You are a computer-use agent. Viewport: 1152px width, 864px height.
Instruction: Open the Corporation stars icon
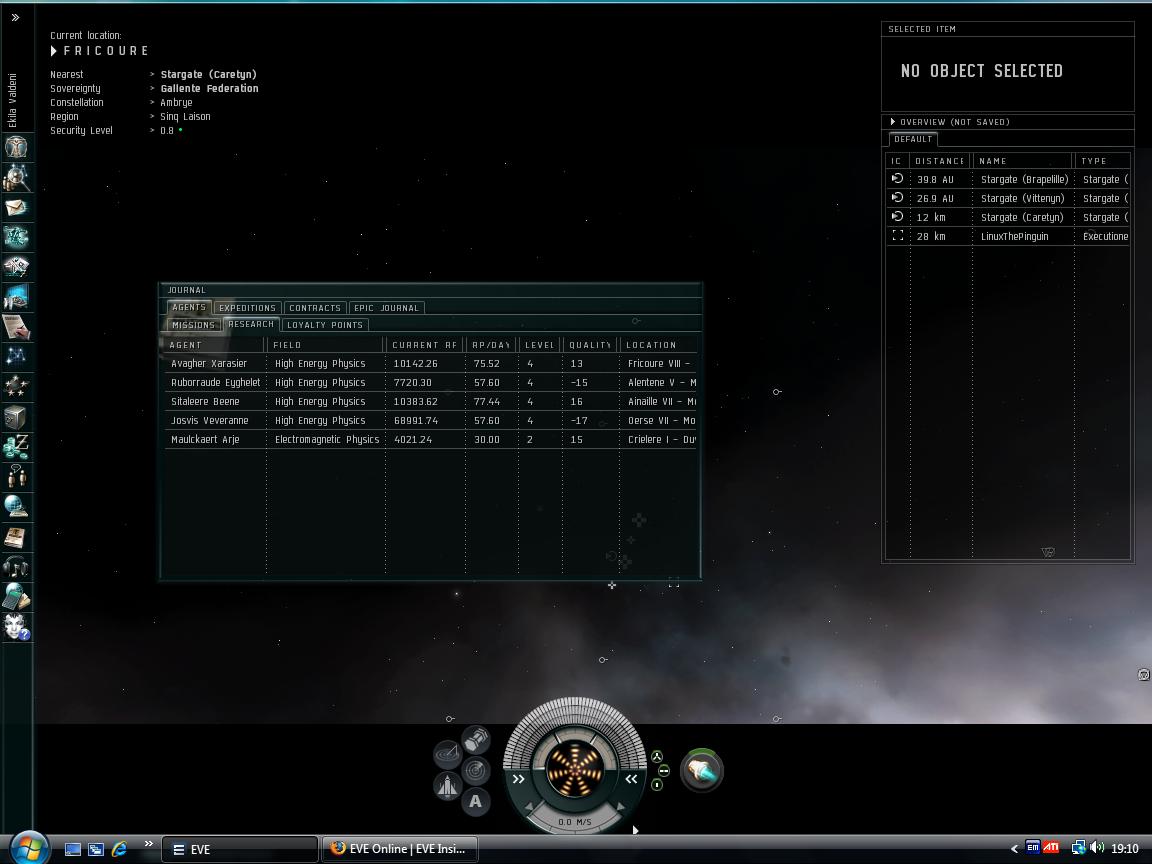15,386
